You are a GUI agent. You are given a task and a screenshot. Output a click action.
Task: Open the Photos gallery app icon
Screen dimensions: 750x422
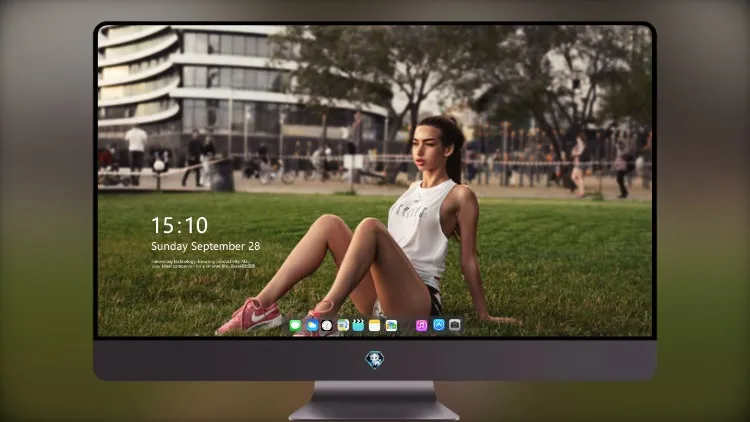tap(391, 326)
